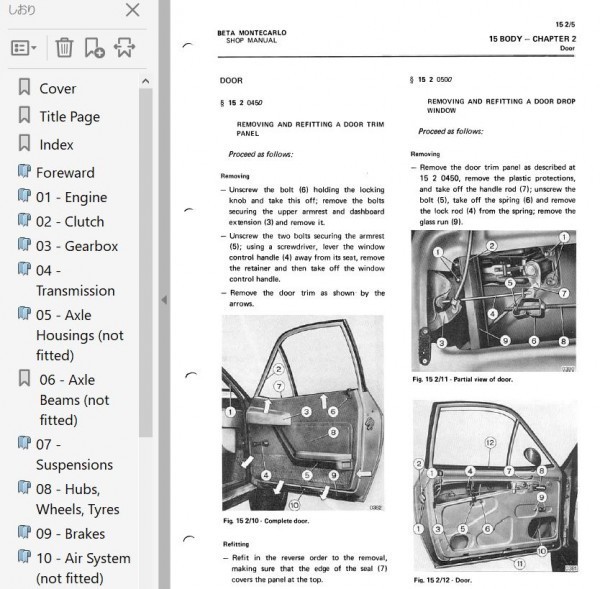Viewport: 600px width, 589px height.
Task: Click the blue bookmark icon beside 09 - Brakes
Action: pos(24,532)
